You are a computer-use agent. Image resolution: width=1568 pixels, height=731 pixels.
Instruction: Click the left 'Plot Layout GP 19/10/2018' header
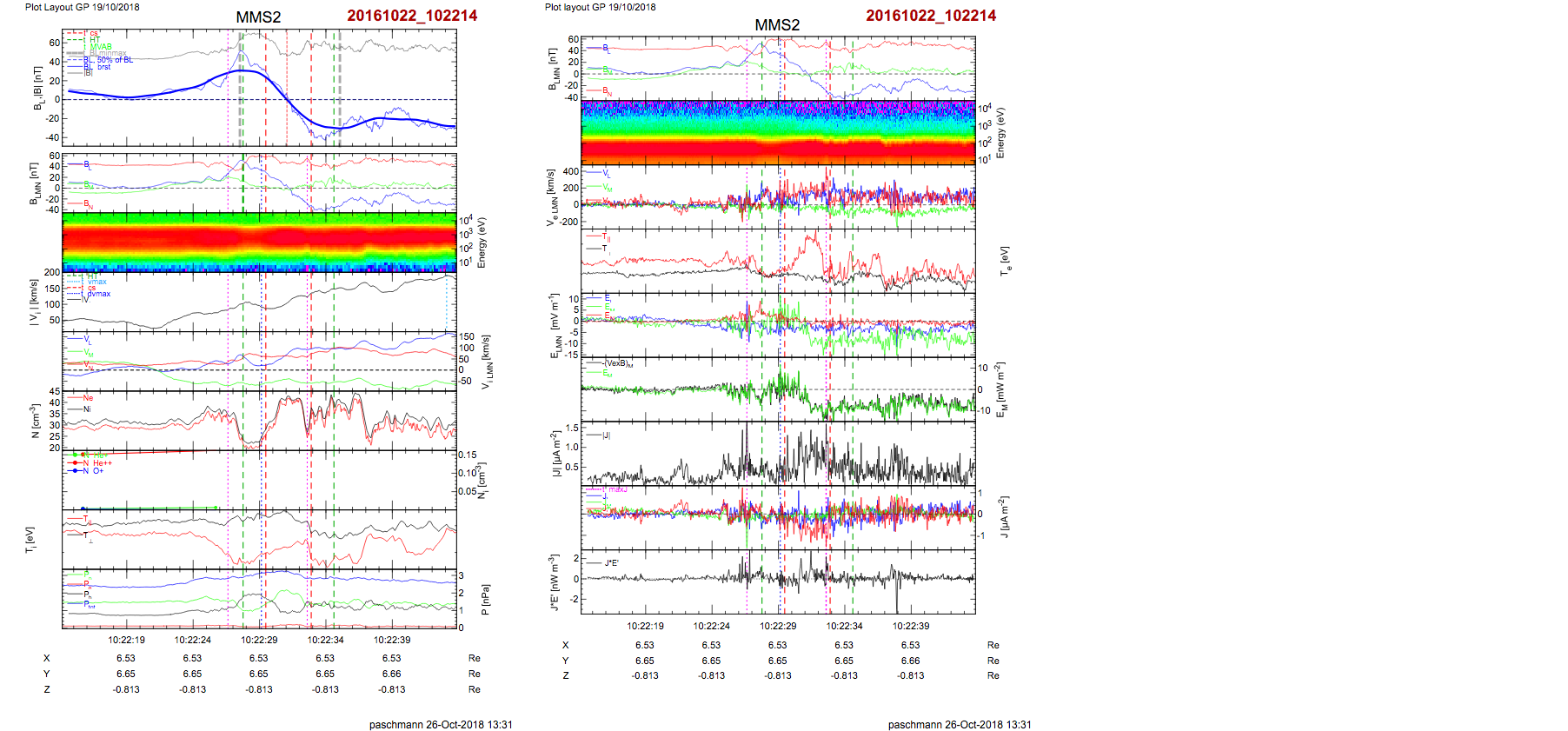pyautogui.click(x=82, y=7)
